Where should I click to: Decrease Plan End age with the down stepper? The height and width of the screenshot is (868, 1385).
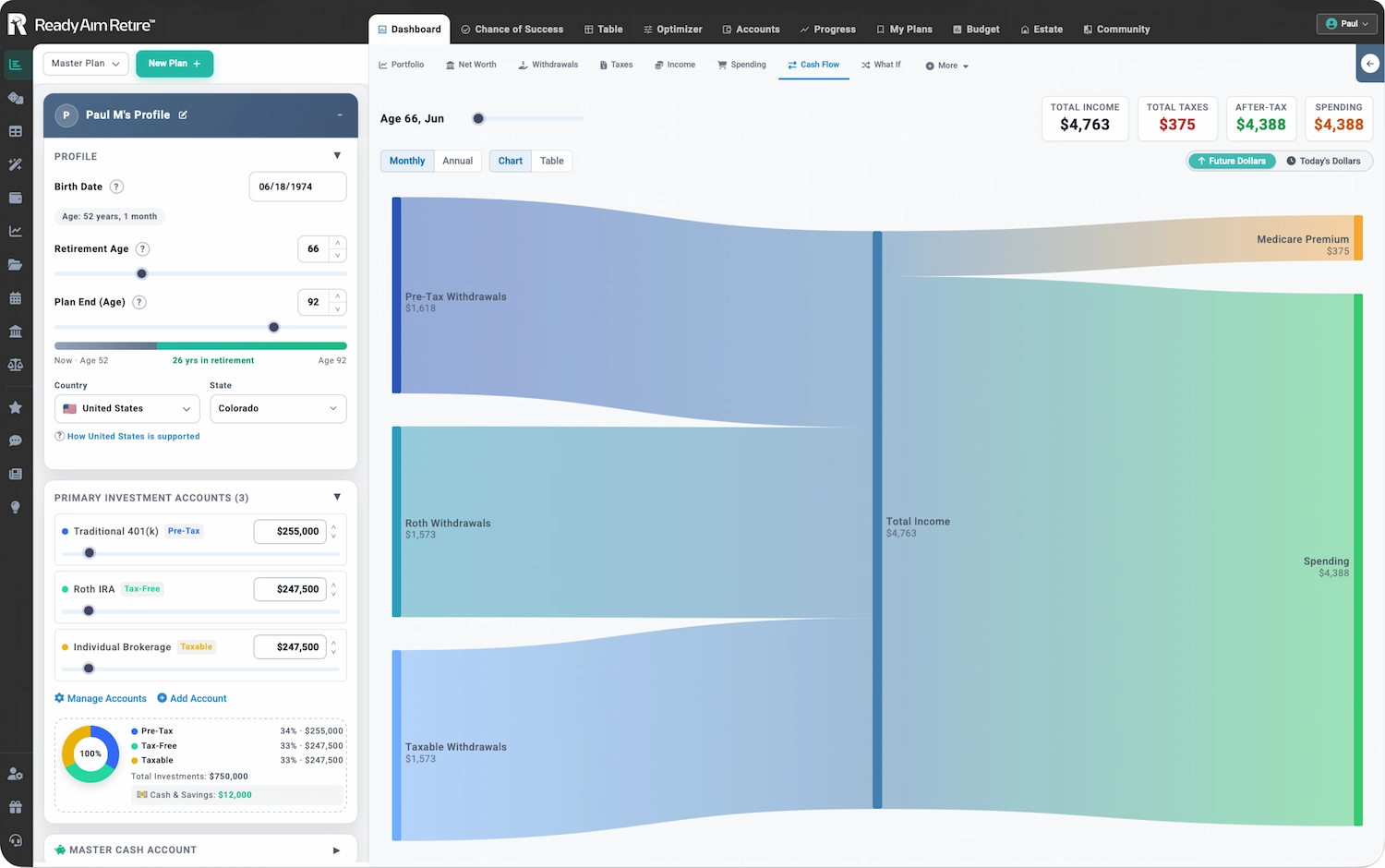pyautogui.click(x=338, y=308)
